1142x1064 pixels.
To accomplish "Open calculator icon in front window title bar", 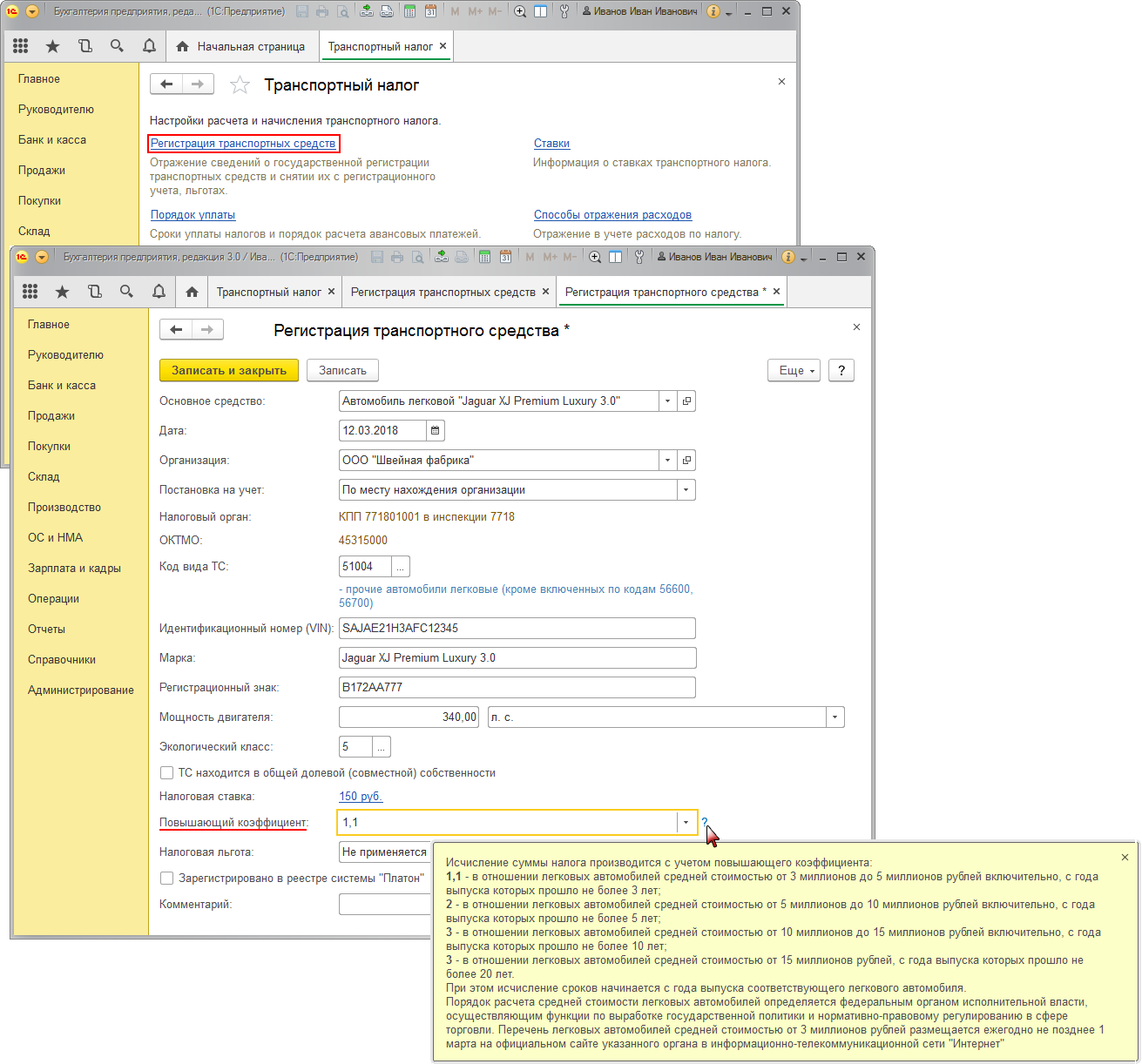I will [x=483, y=257].
